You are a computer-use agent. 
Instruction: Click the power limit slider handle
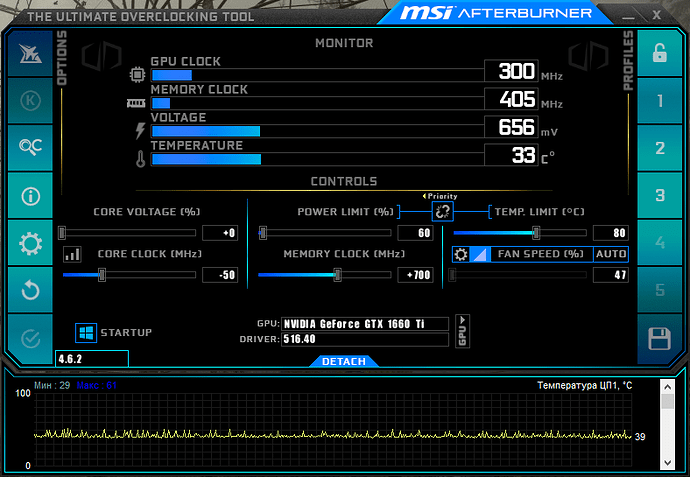pos(263,233)
